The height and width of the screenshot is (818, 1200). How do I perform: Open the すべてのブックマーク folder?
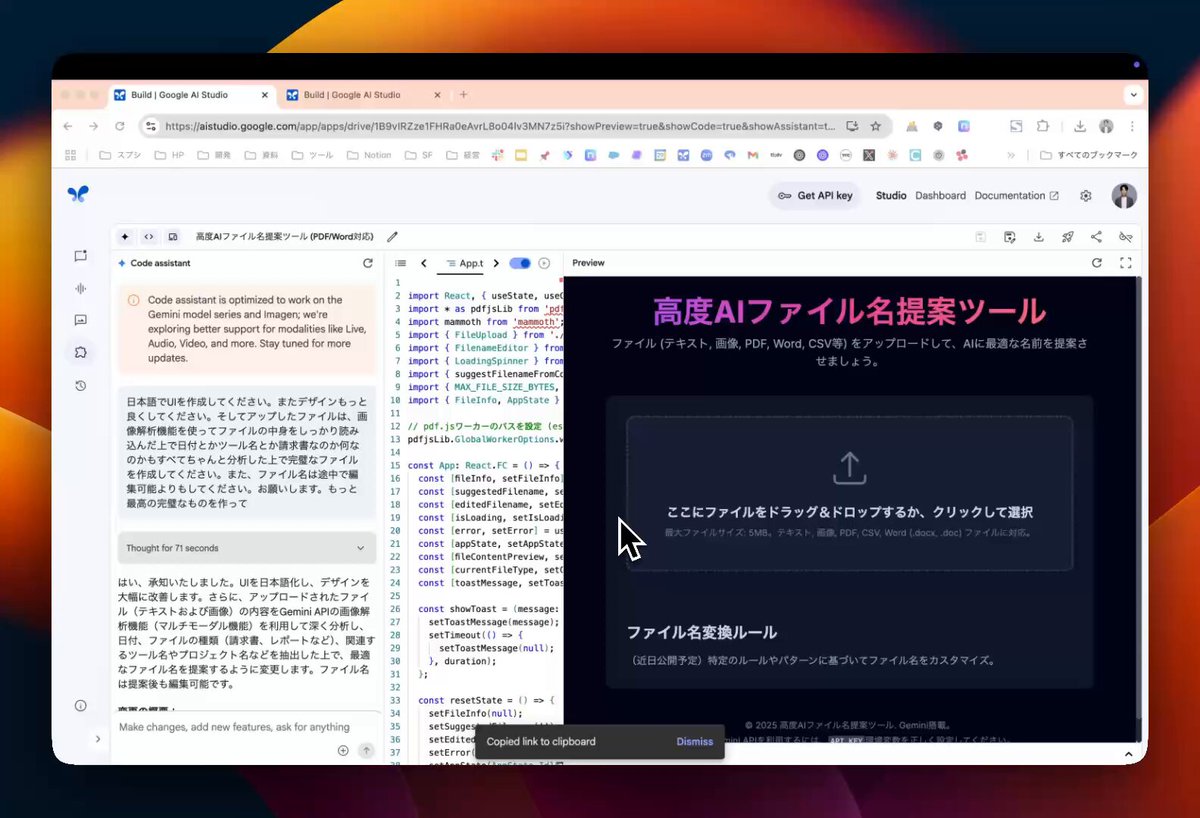(x=1088, y=155)
